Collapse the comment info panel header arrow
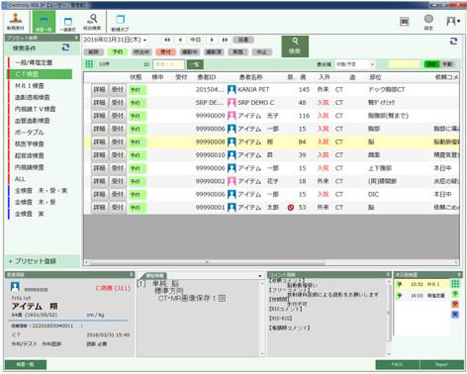This screenshot has width=467, height=374. pyautogui.click(x=388, y=275)
